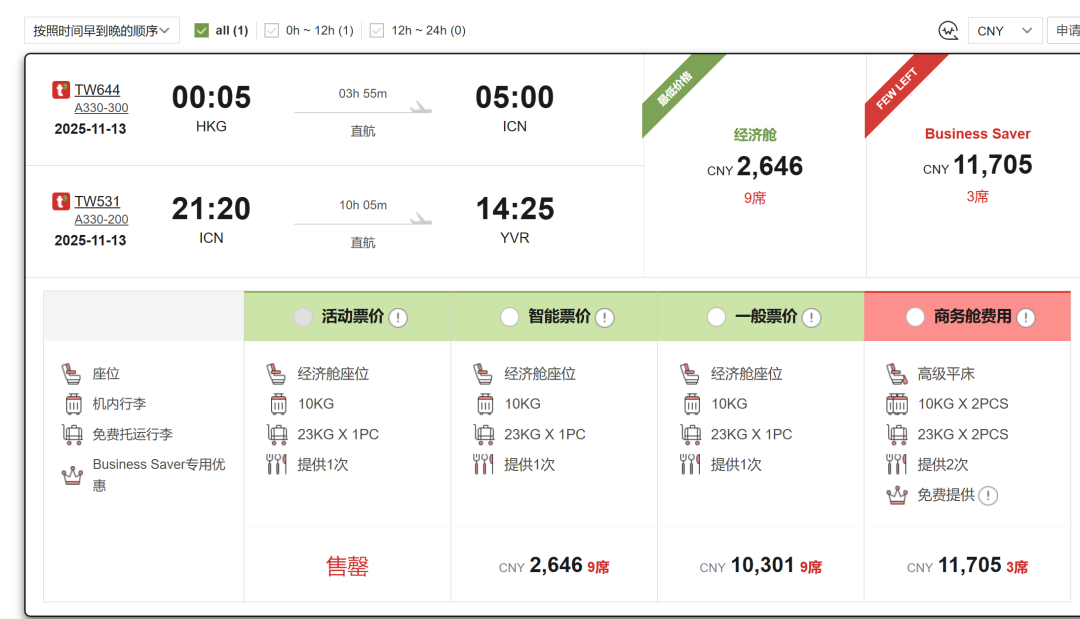Select the 商务舱费用 radio button
The width and height of the screenshot is (1080, 619).
(915, 317)
